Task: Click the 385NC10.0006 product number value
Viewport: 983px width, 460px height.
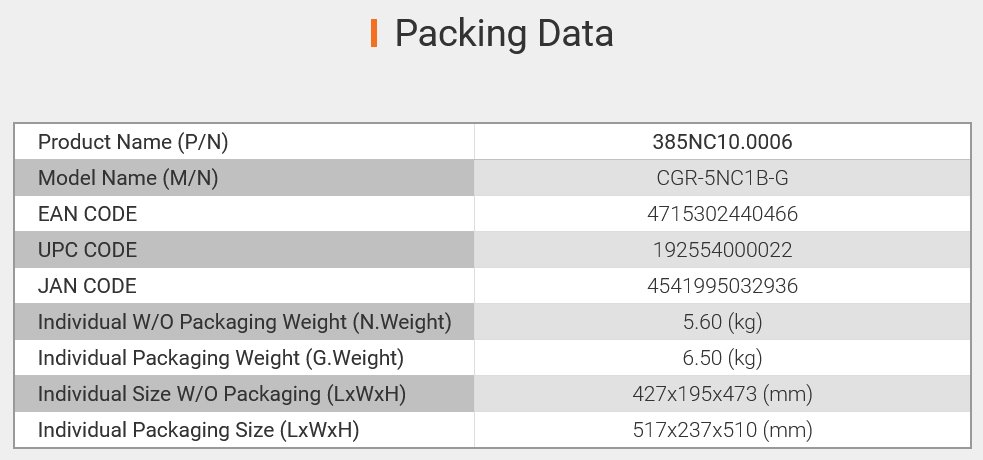Action: [722, 142]
